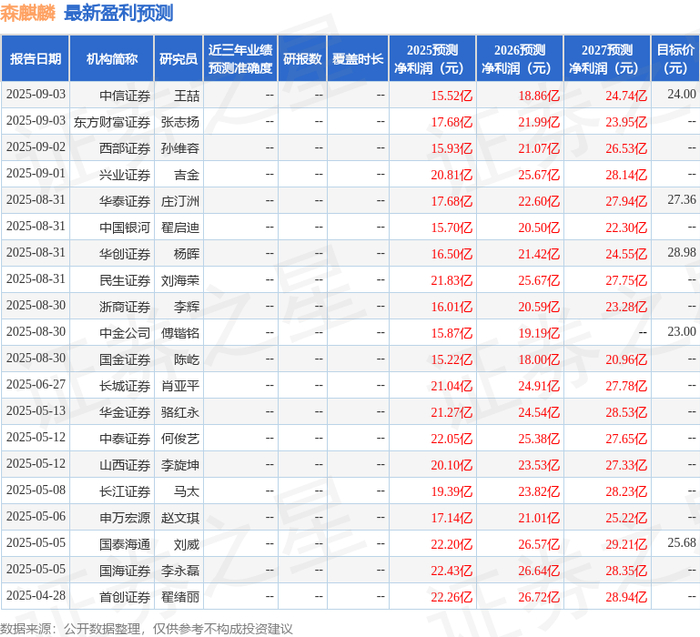700x637 pixels.
Task: Click the 最新盈利预测 heading
Action: [119, 13]
